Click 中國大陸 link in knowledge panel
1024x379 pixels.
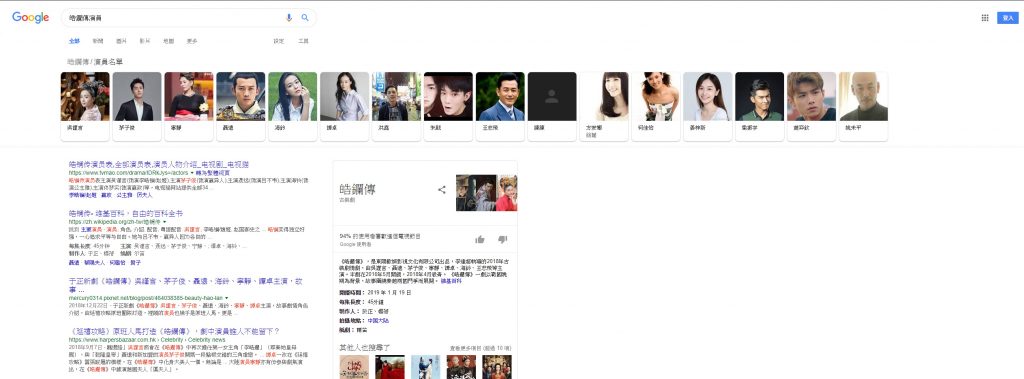click(x=377, y=321)
